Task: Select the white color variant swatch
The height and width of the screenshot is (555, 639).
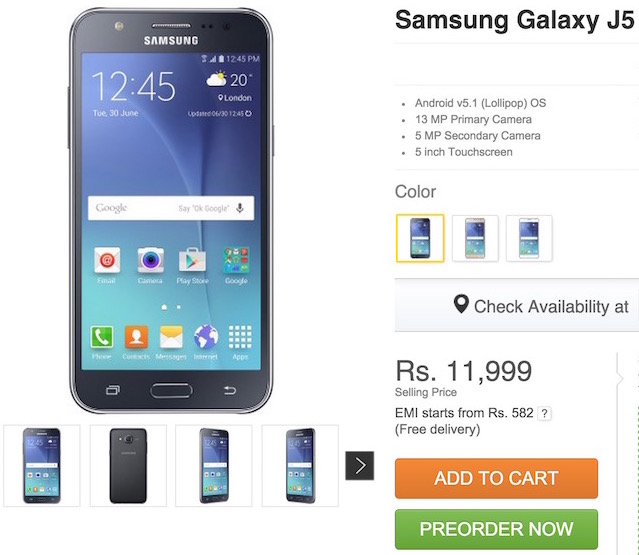Action: (x=529, y=238)
